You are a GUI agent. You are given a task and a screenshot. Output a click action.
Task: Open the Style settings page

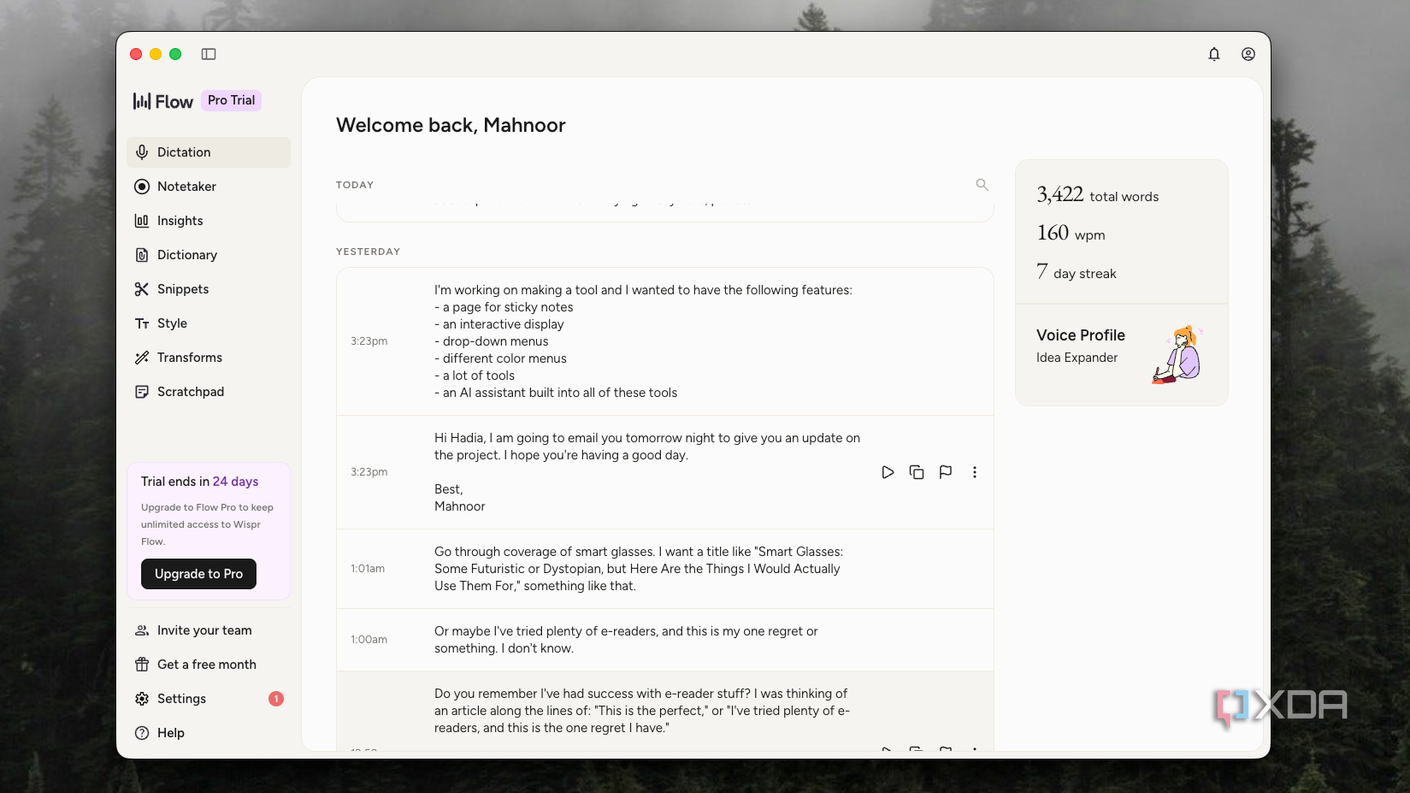point(208,323)
